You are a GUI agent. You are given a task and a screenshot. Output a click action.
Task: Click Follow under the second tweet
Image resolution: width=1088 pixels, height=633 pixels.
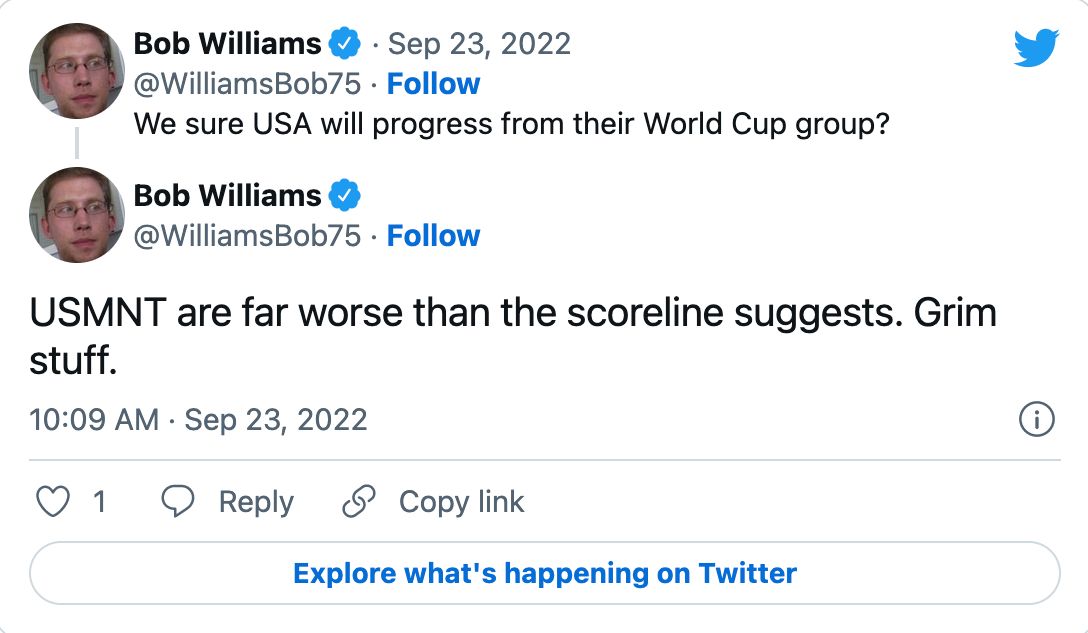click(434, 236)
